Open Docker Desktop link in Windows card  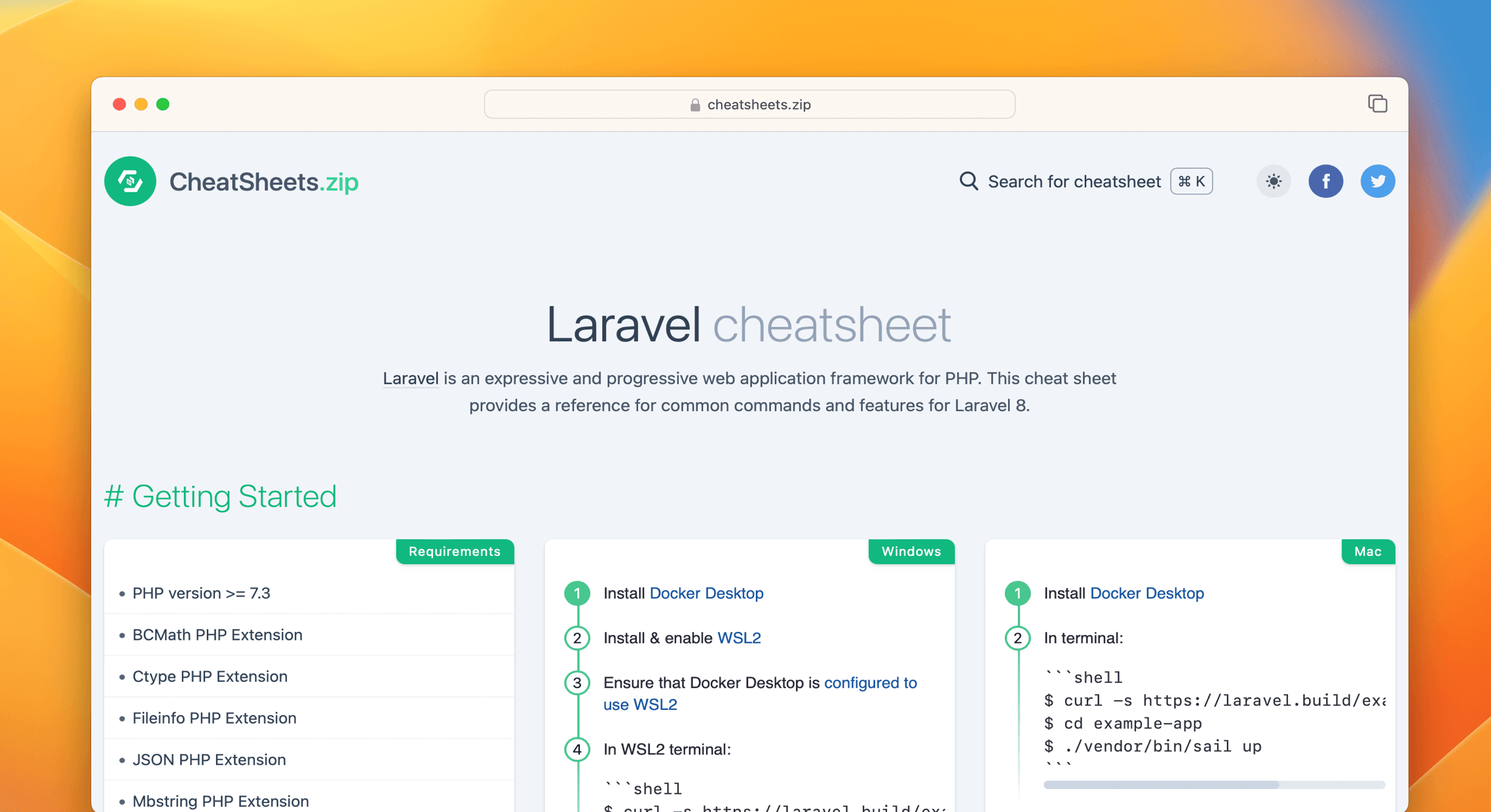point(706,593)
